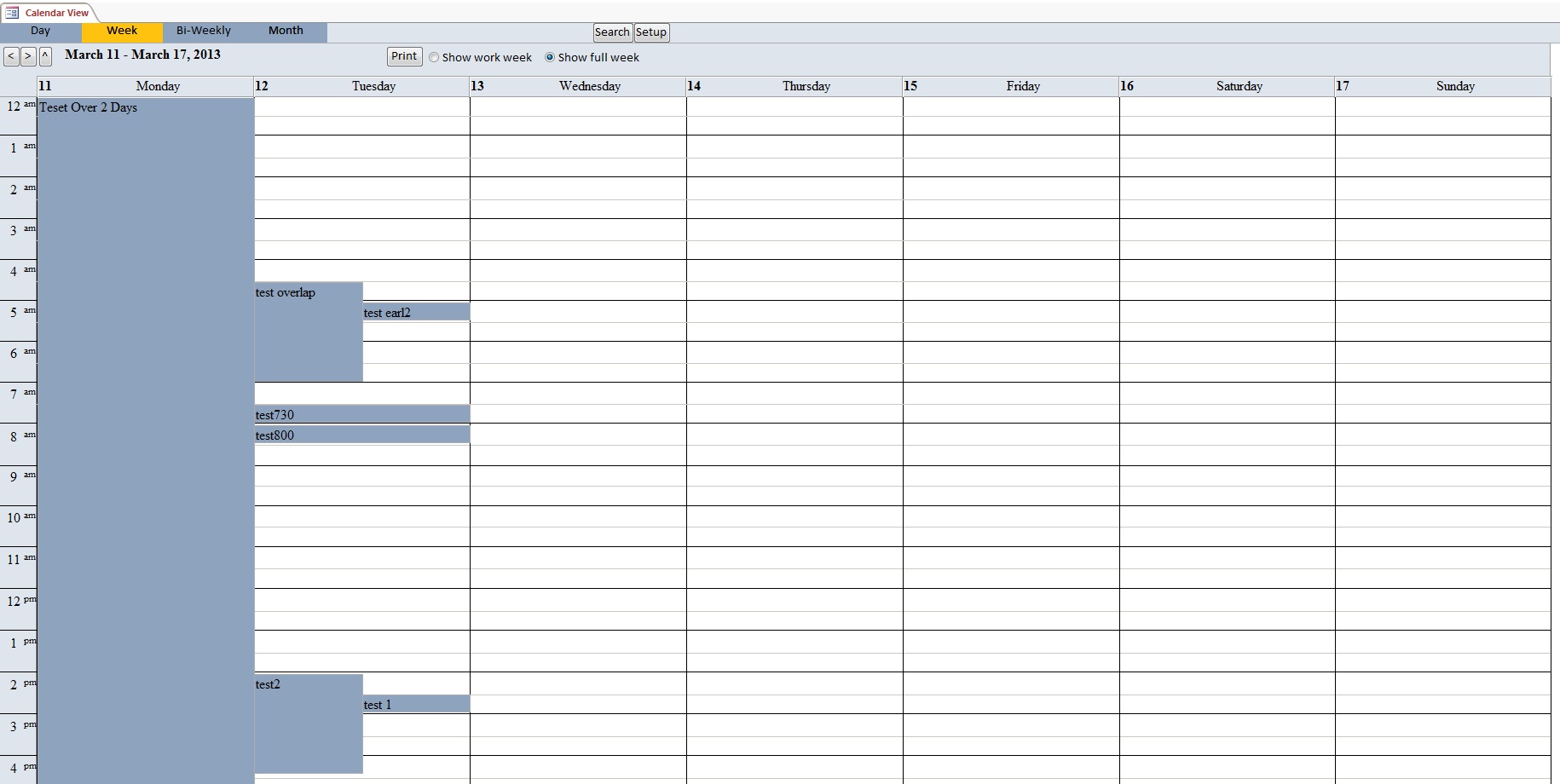Click the previous week navigation arrow
1560x784 pixels.
pos(10,56)
